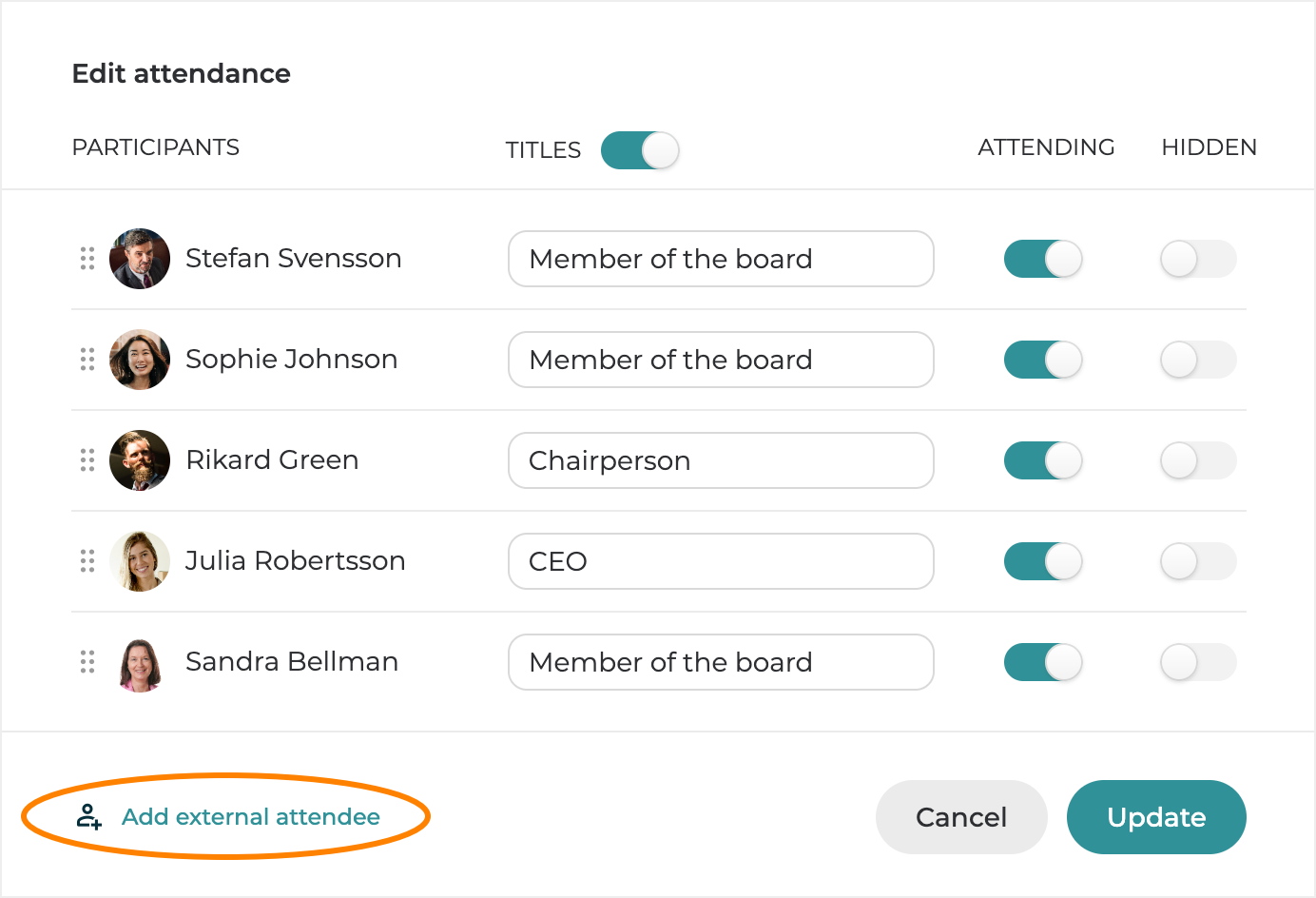The image size is (1316, 898).
Task: Turn off attending for Stefan Svensson
Action: [1043, 259]
